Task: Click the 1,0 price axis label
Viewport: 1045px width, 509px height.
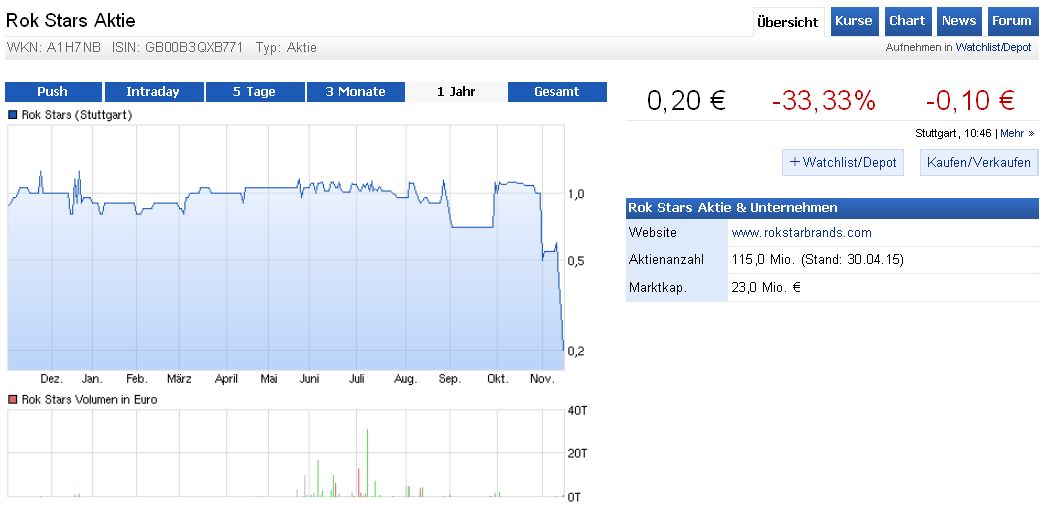Action: point(577,194)
